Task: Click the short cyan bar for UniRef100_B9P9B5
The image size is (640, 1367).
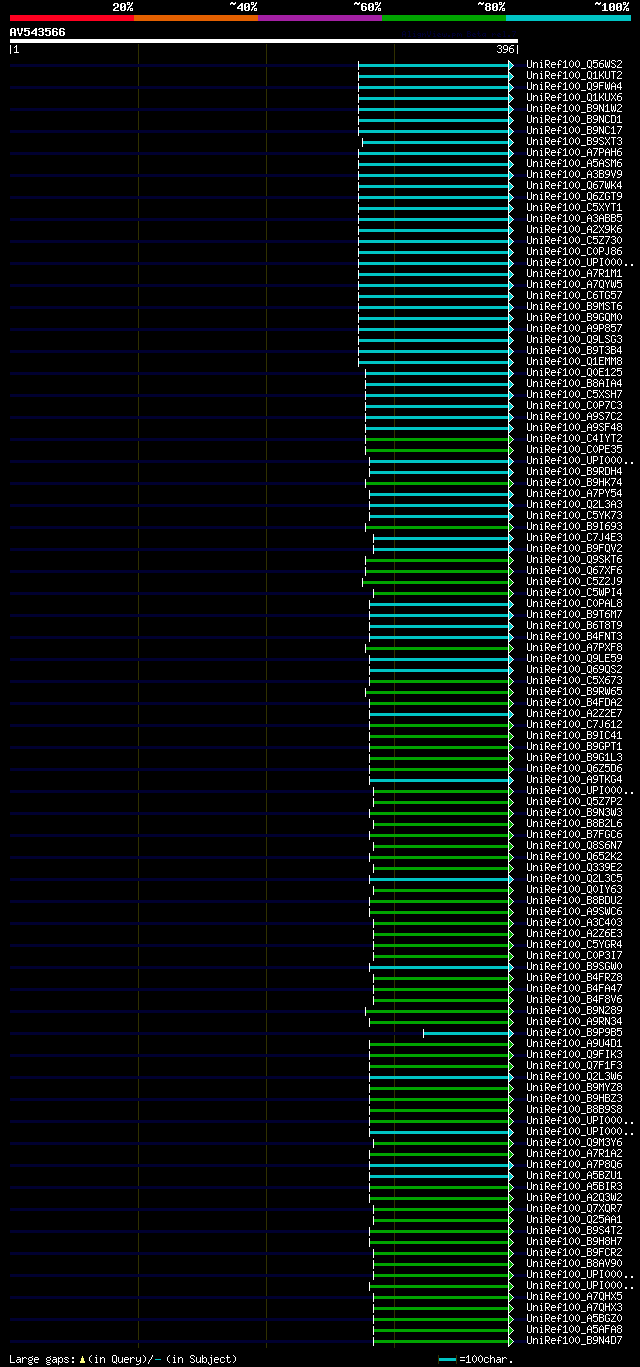Action: pos(468,1033)
